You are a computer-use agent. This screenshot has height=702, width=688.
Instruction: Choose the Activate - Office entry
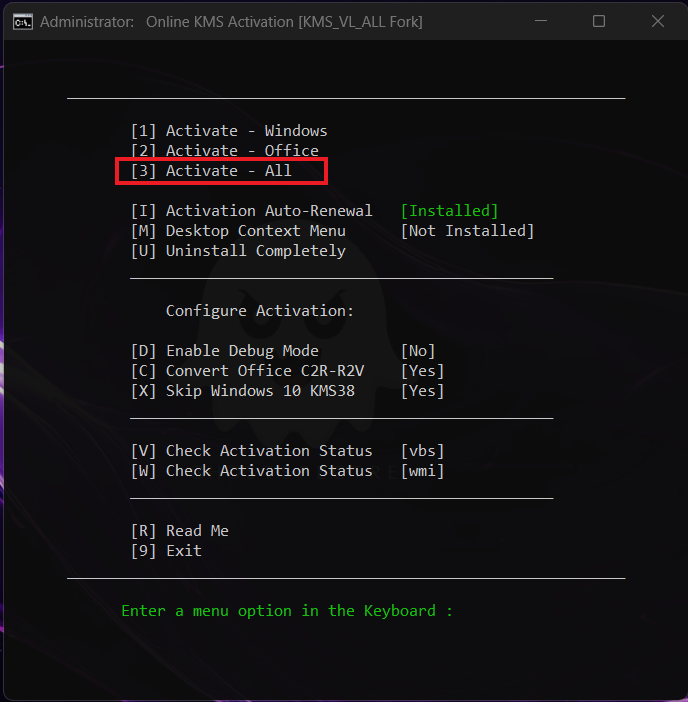(x=225, y=151)
